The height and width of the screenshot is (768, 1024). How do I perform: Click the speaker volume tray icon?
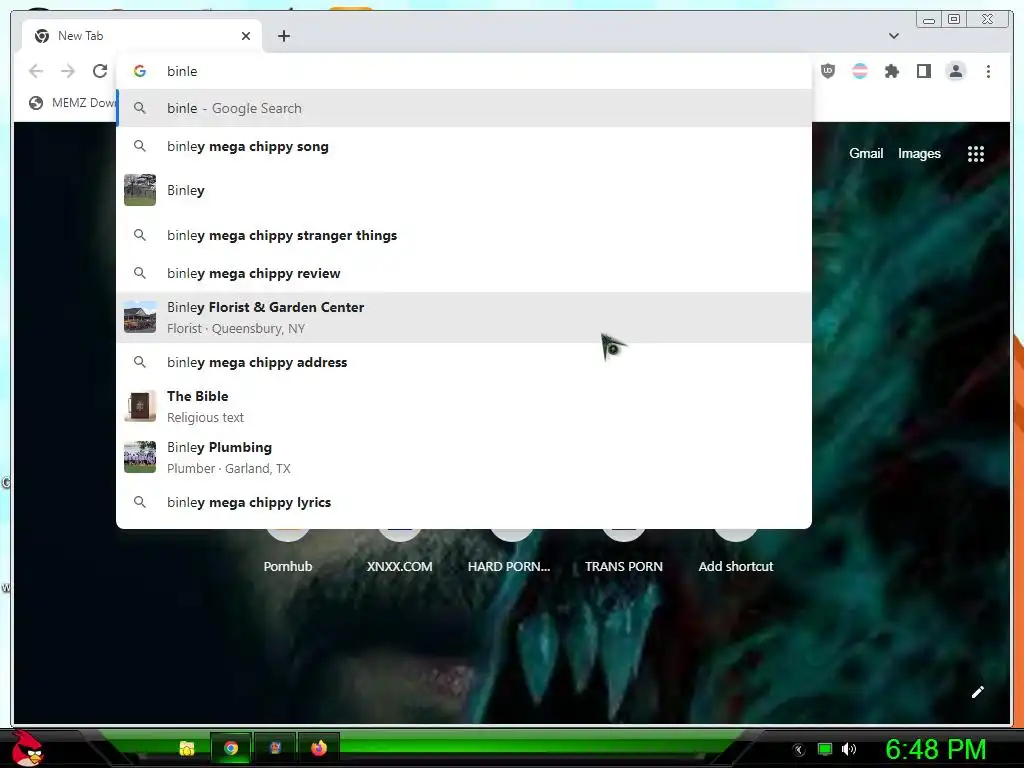click(849, 749)
